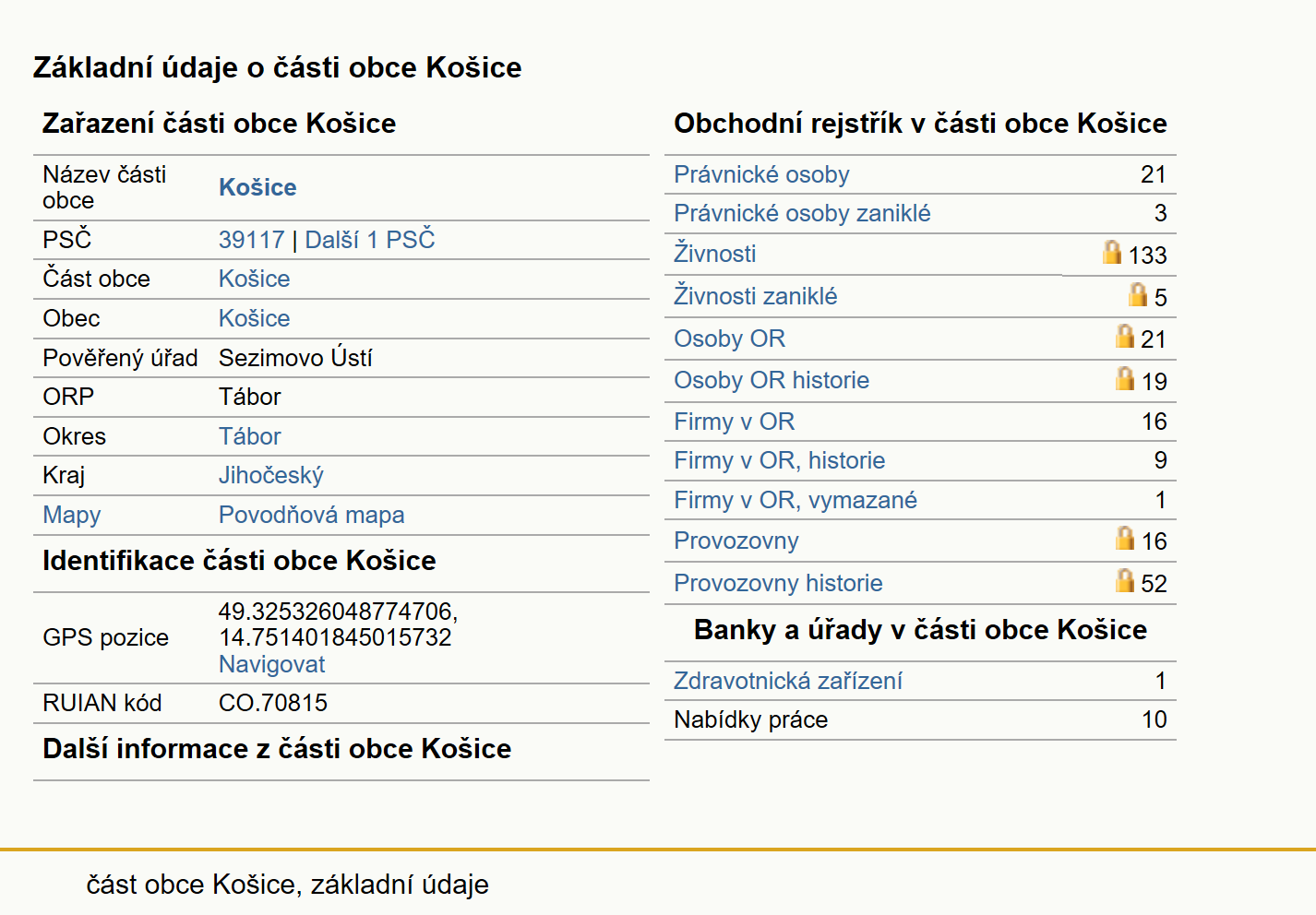Open Firmy v OR, historie

coord(779,460)
